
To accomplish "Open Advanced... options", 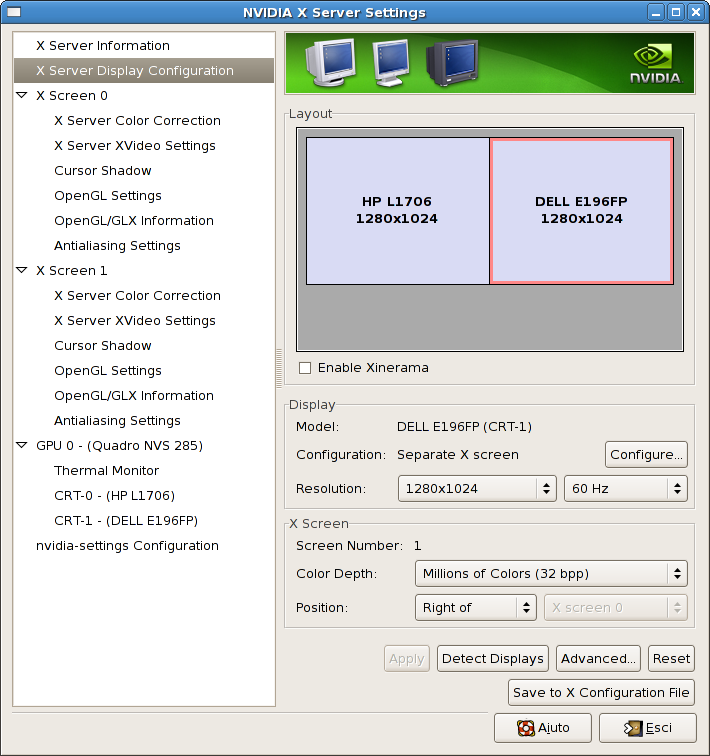I will pyautogui.click(x=598, y=659).
